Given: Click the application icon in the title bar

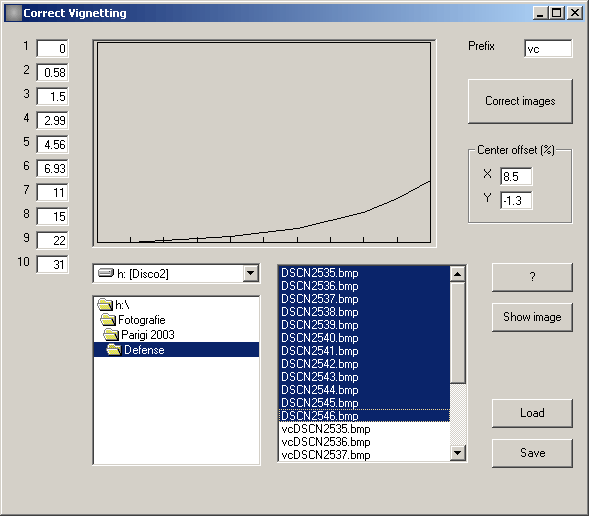Looking at the screenshot, I should pyautogui.click(x=13, y=13).
